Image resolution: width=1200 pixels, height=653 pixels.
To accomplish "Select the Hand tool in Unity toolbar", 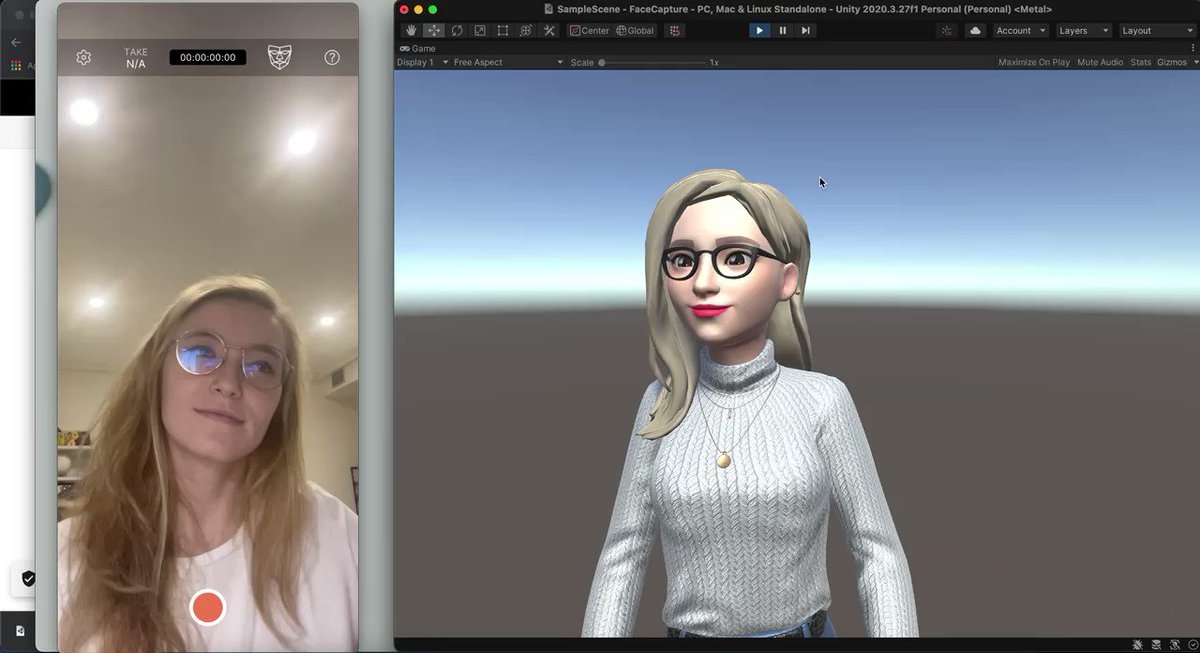I will (411, 31).
